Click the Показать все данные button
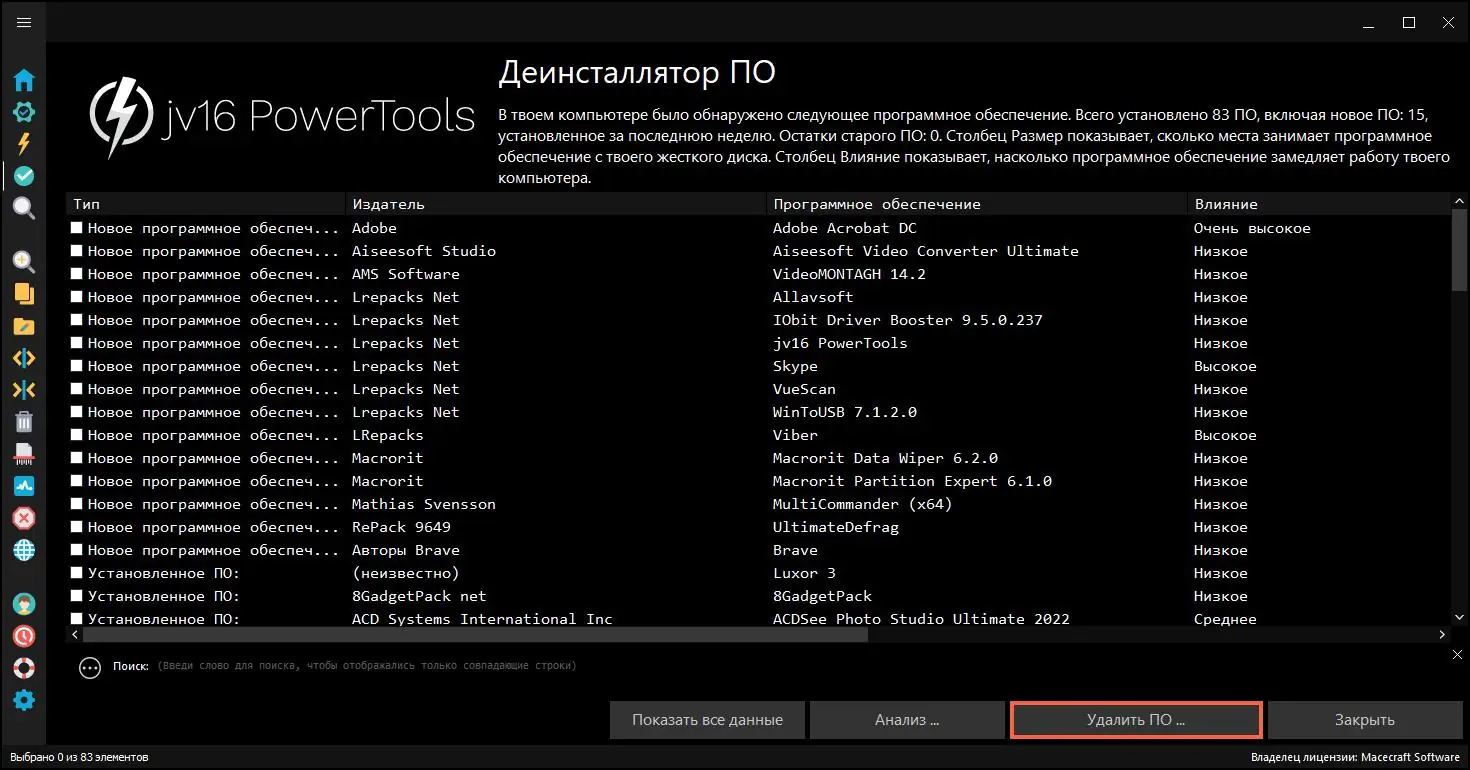The height and width of the screenshot is (770, 1470). 707,720
